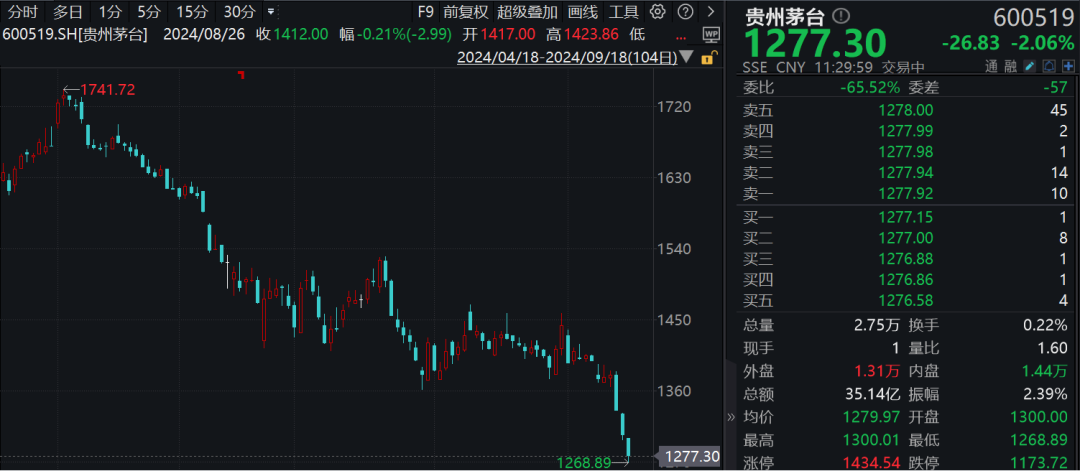Click the 1720 price axis label
Image resolution: width=1080 pixels, height=471 pixels.
tap(674, 107)
